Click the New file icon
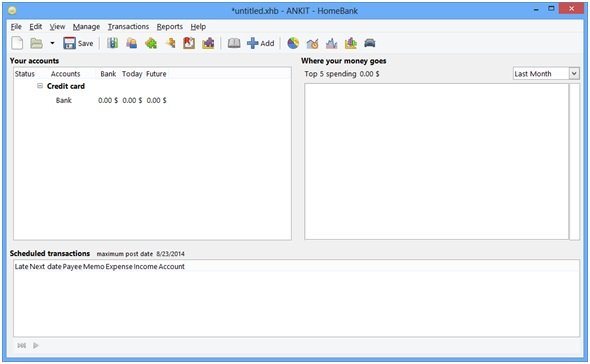Image resolution: width=590 pixels, height=364 pixels. click(x=17, y=43)
